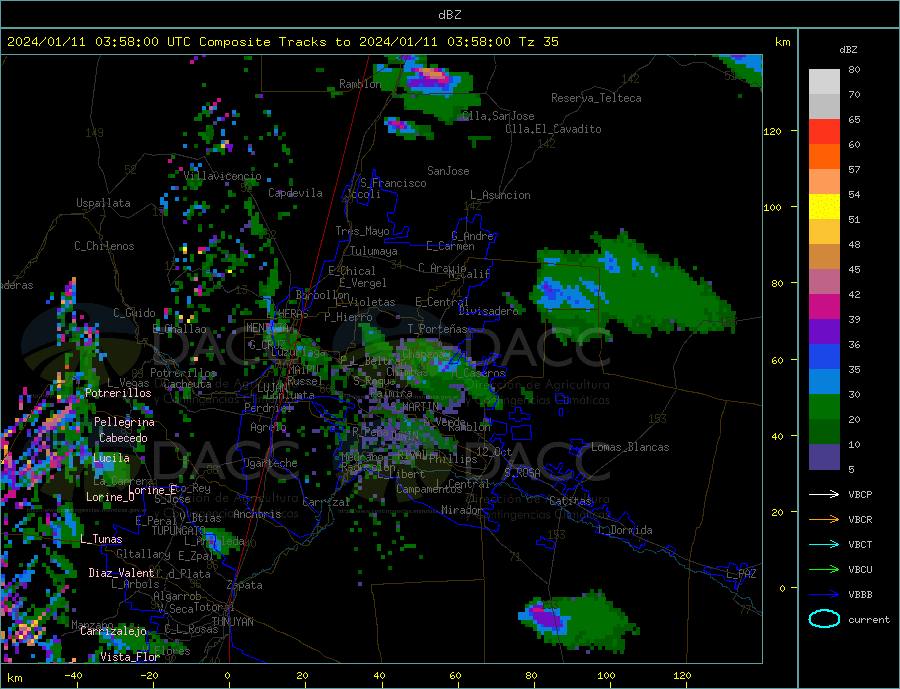Click the 'L_Tunas' place label
The height and width of the screenshot is (689, 900).
click(101, 539)
